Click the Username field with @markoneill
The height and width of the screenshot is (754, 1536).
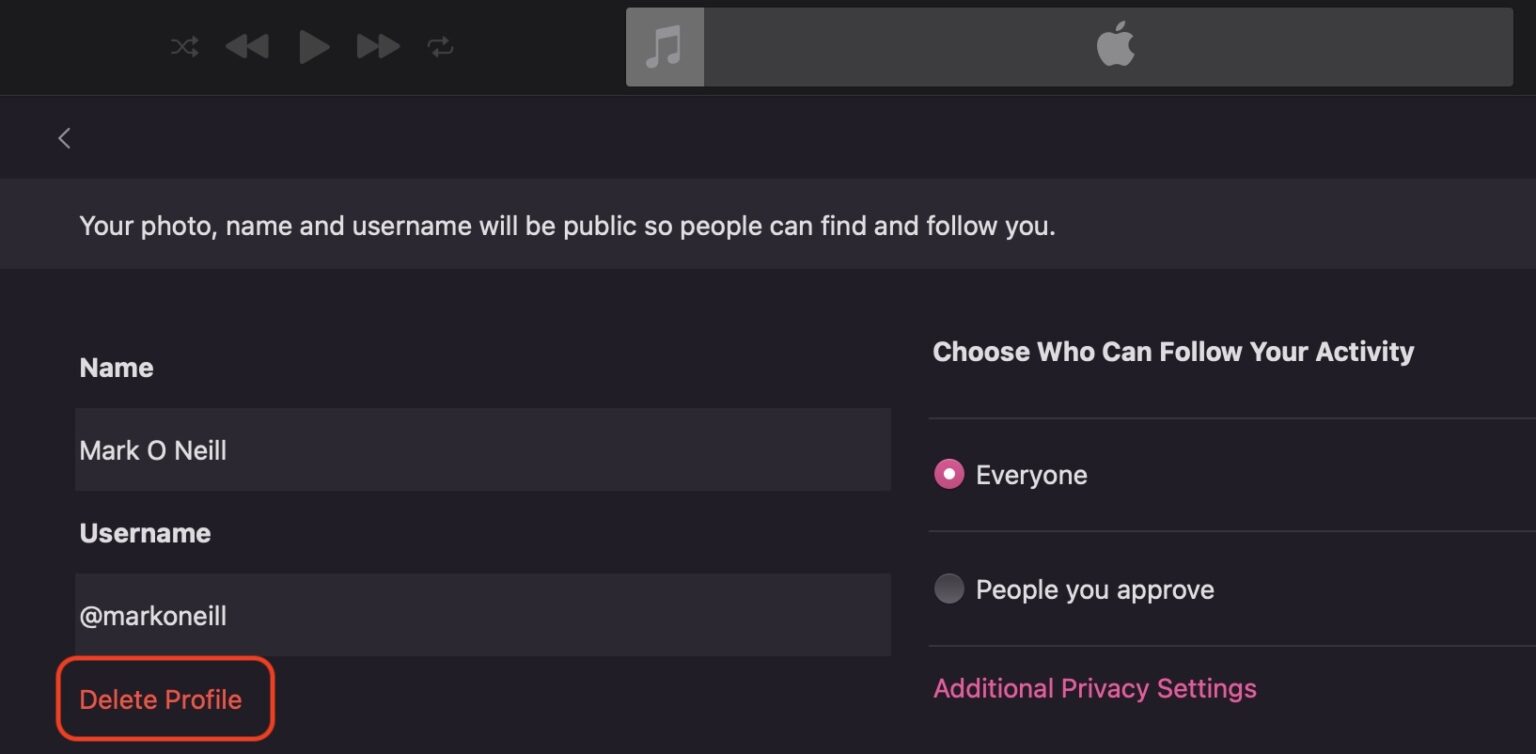482,615
